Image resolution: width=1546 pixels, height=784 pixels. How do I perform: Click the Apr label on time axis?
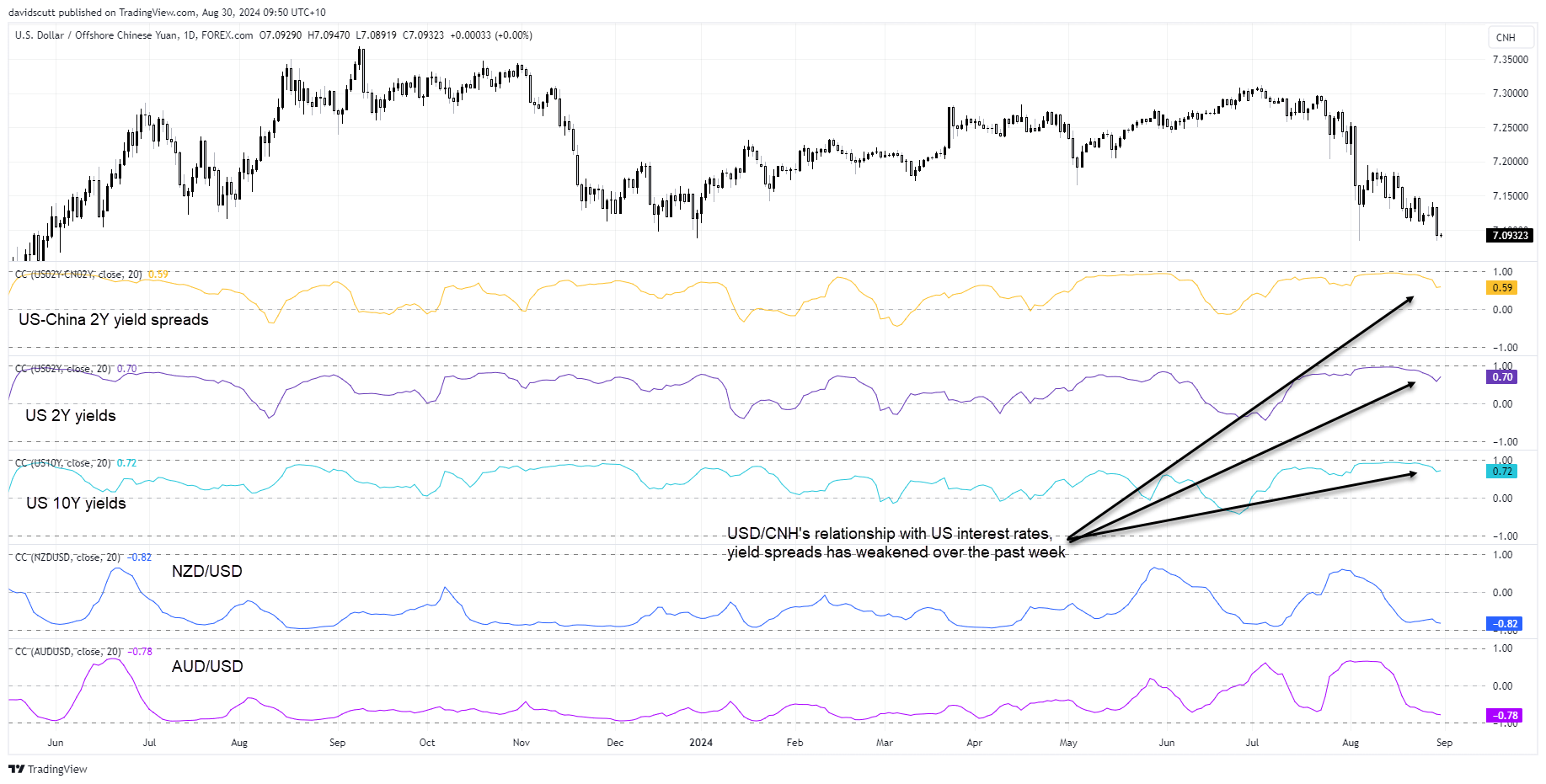(974, 743)
